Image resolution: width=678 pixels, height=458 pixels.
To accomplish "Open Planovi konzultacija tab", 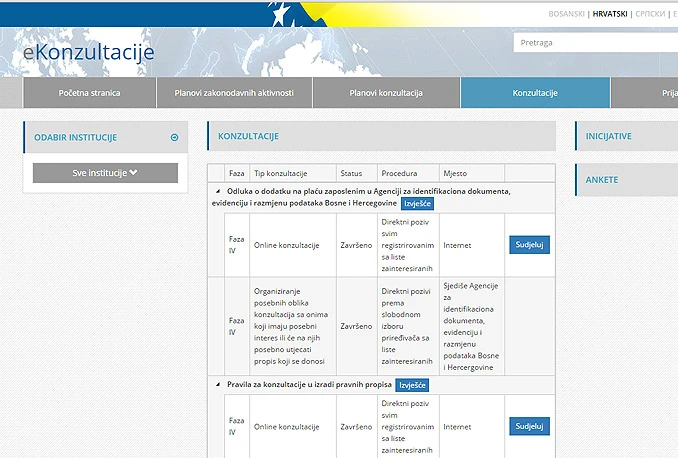I will (386, 93).
